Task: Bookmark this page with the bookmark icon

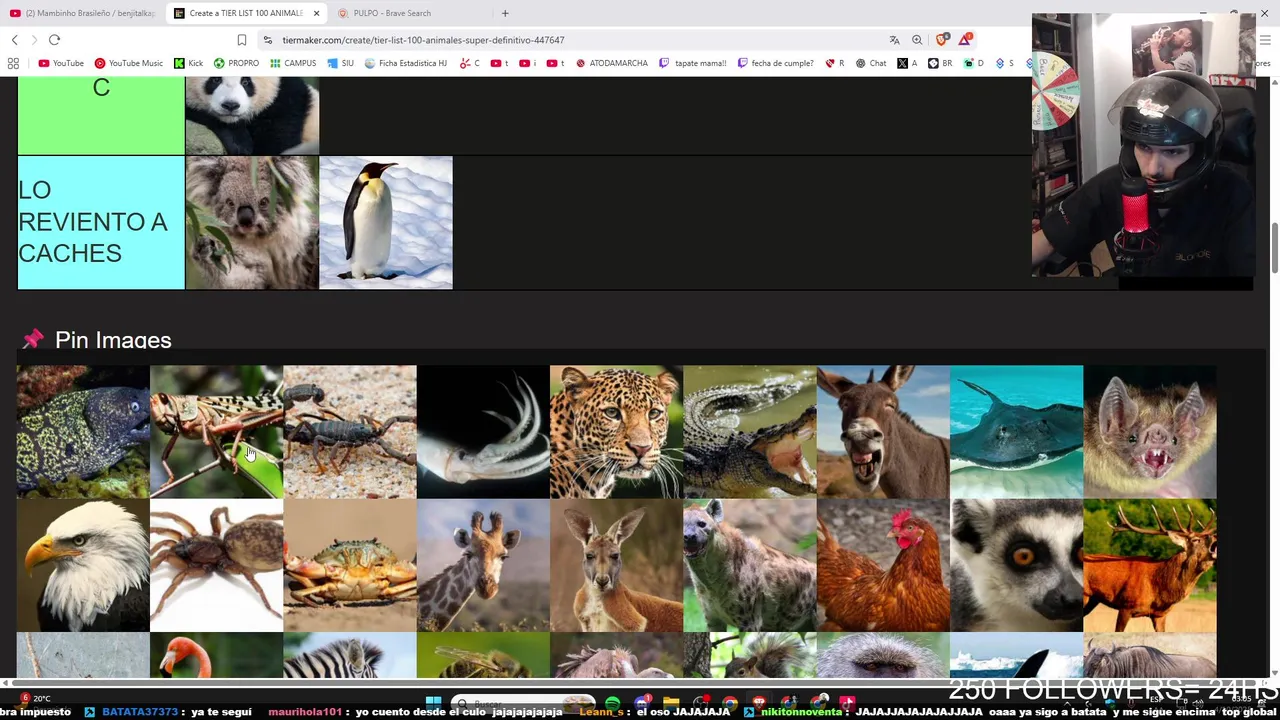Action: (241, 40)
